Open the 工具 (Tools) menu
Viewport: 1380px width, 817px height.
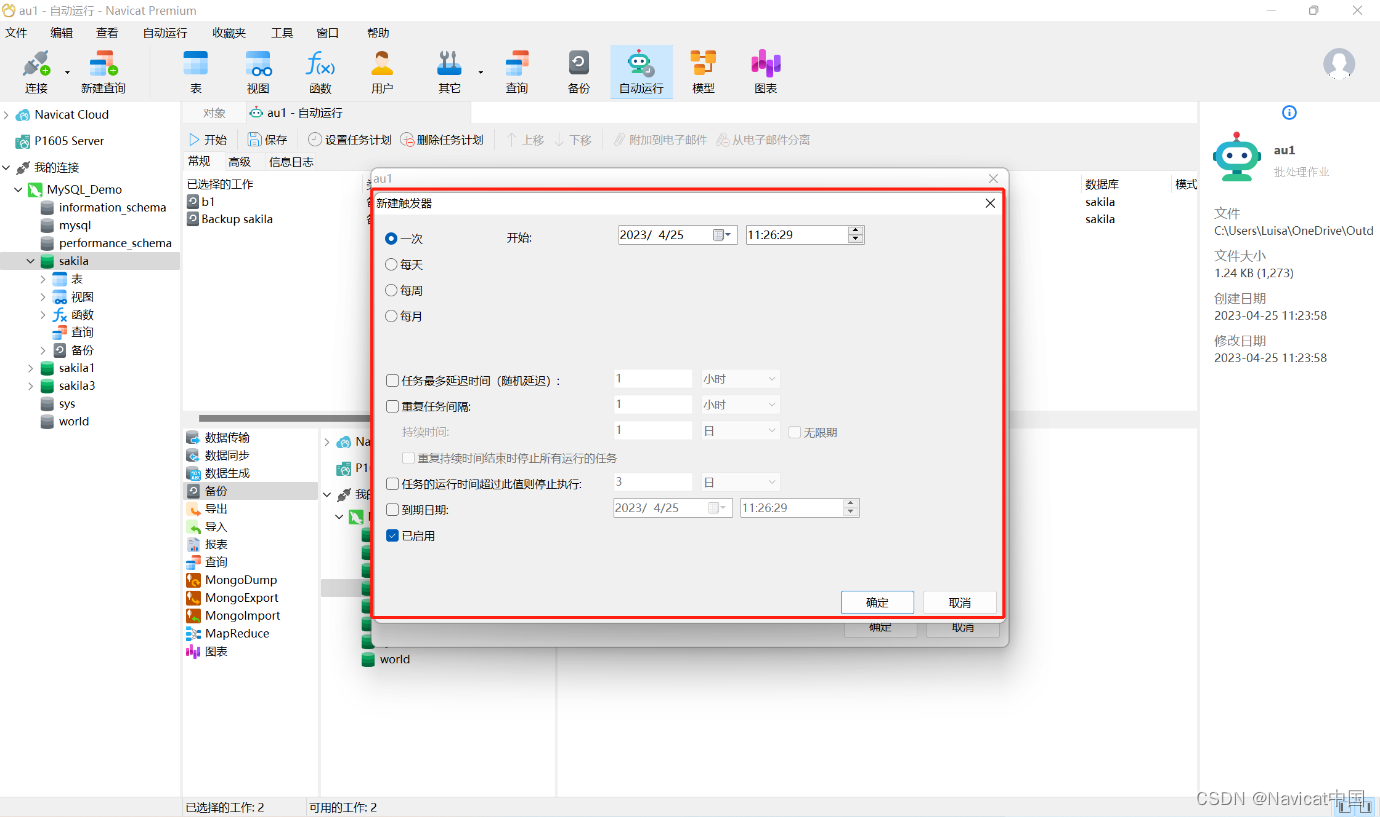(x=282, y=33)
